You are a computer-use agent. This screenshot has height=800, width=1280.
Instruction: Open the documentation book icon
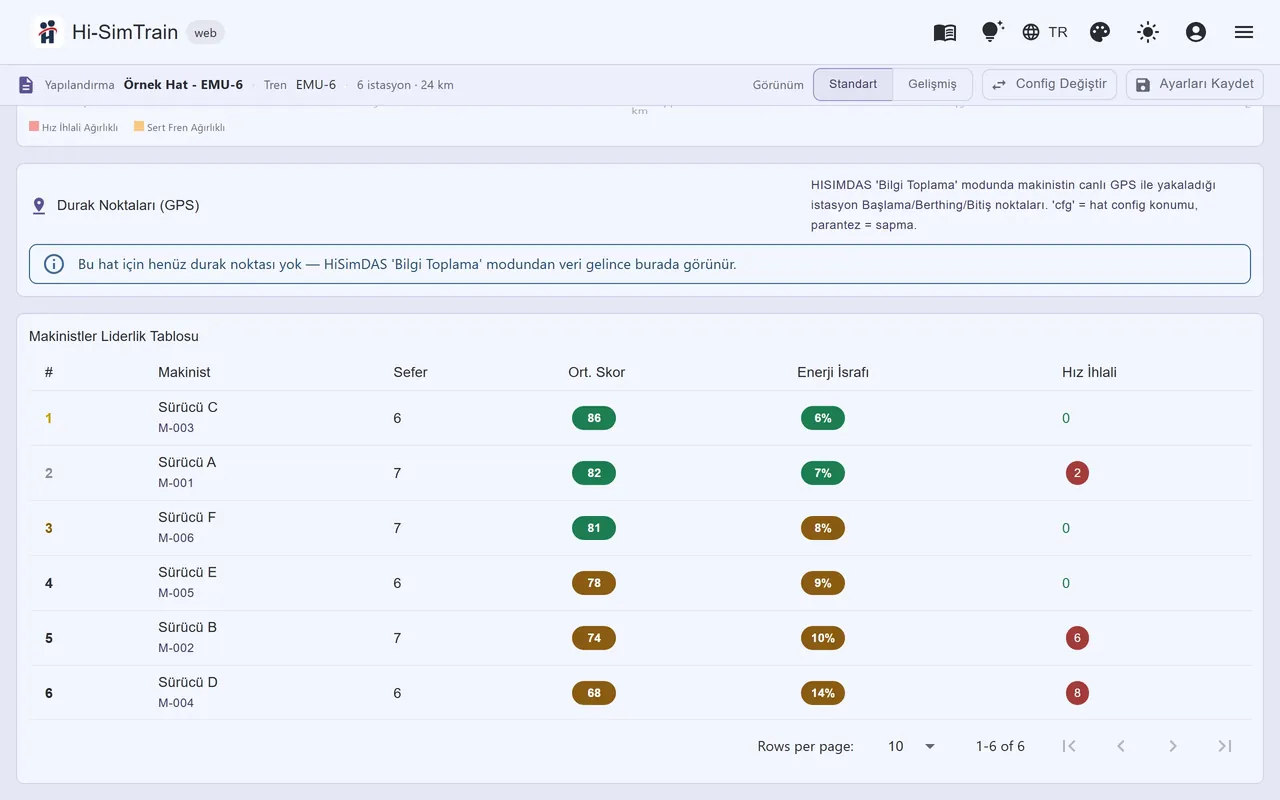pyautogui.click(x=945, y=32)
